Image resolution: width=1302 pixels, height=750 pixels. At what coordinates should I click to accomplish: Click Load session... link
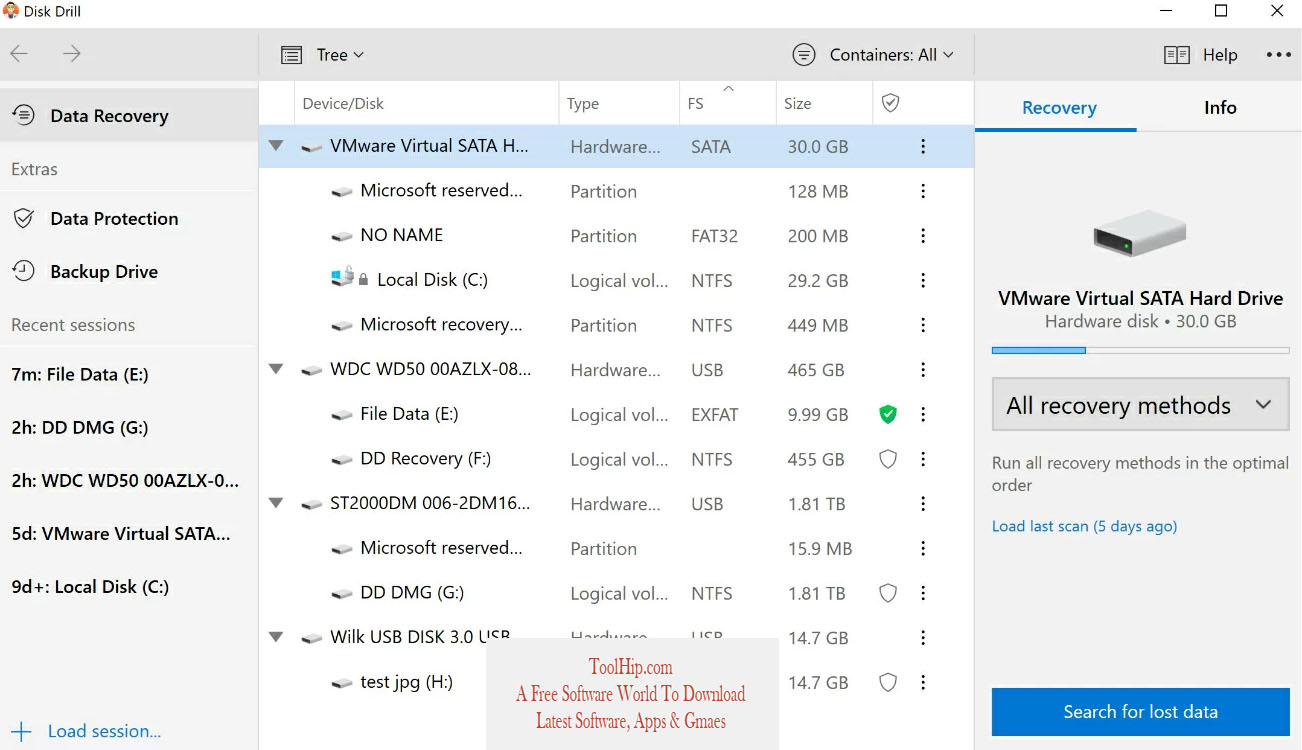(87, 731)
